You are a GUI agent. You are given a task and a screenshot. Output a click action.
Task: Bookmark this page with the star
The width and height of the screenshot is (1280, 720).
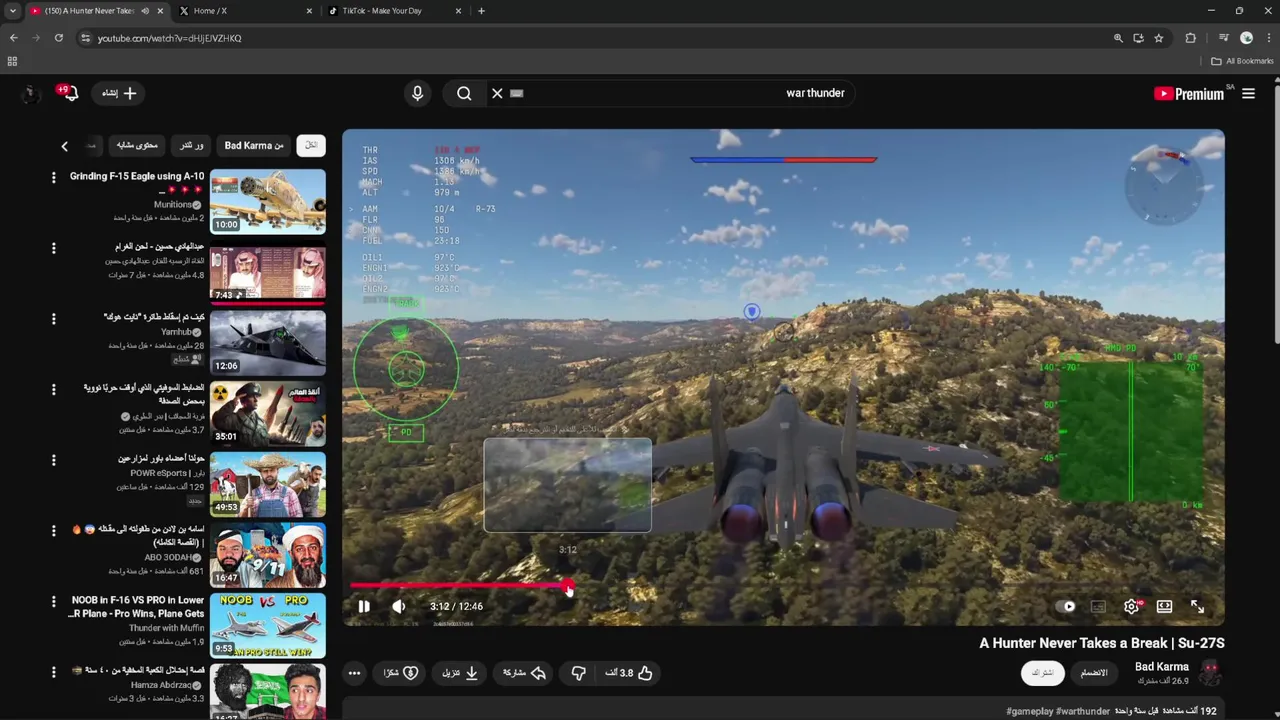point(1158,38)
